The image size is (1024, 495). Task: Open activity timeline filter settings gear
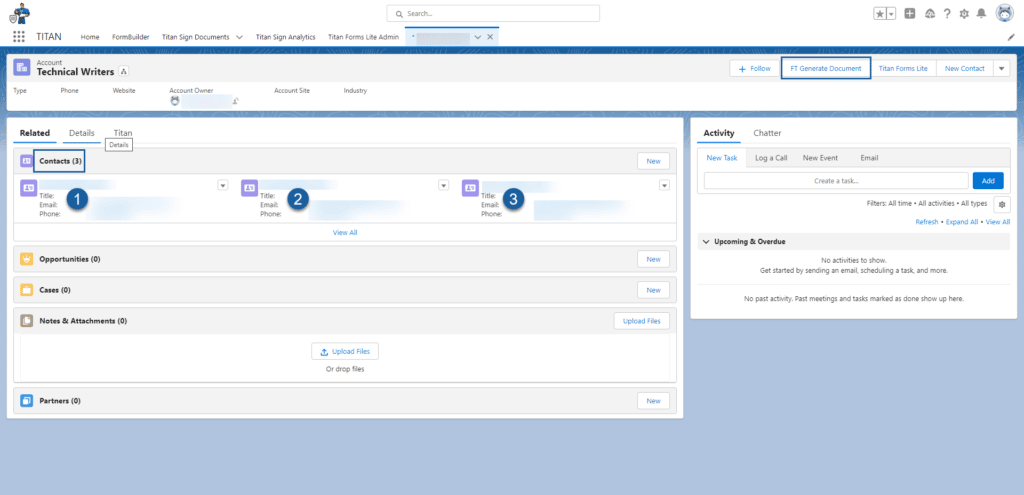coord(1001,204)
